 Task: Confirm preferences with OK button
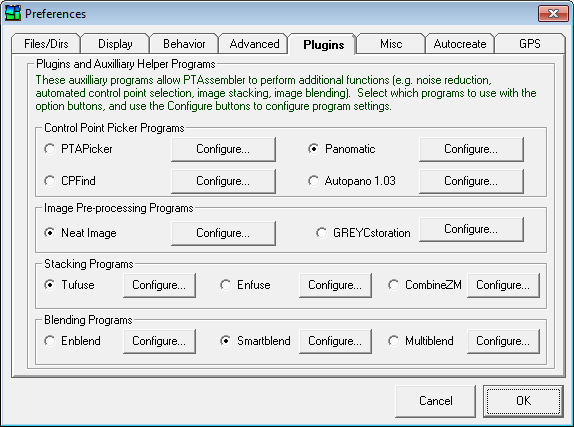[x=523, y=401]
